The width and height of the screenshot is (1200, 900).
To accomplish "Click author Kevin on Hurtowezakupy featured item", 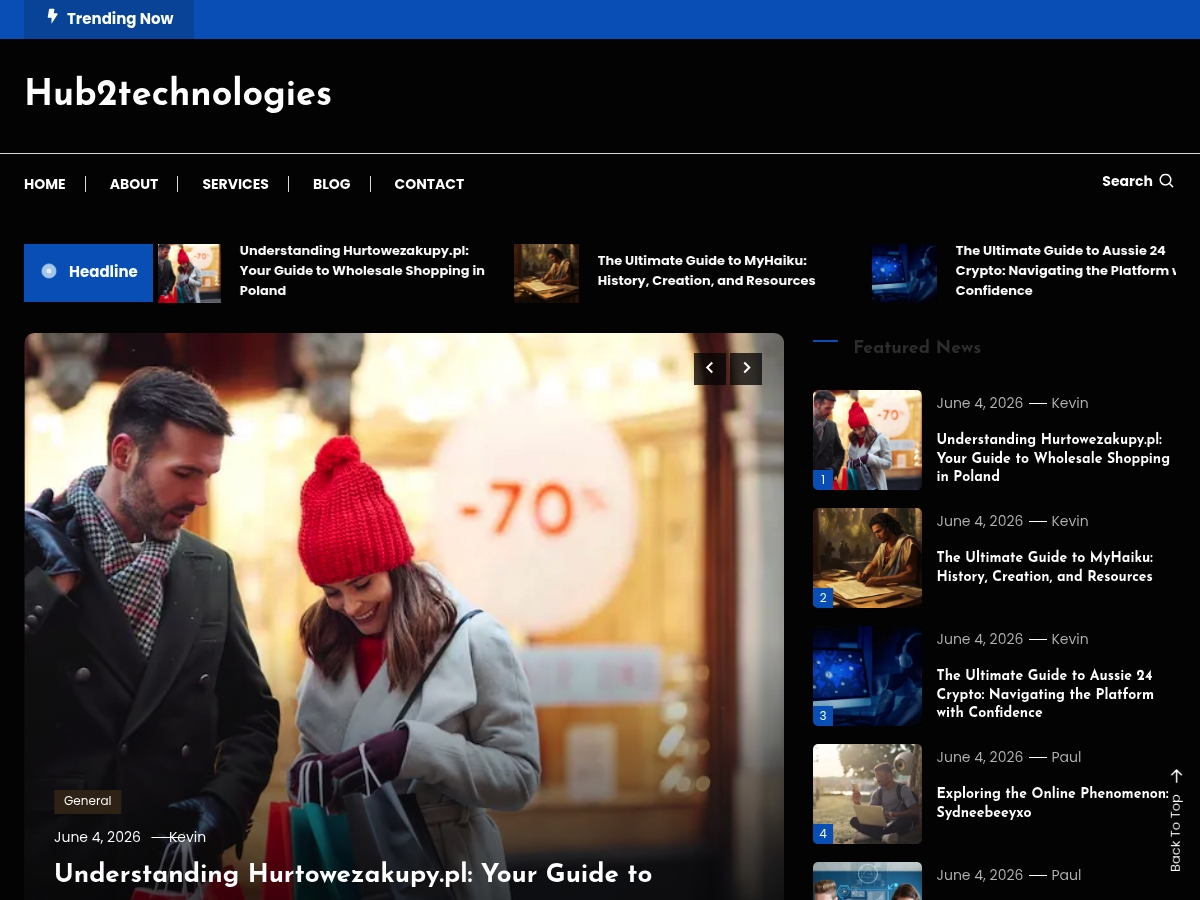I will 1070,403.
